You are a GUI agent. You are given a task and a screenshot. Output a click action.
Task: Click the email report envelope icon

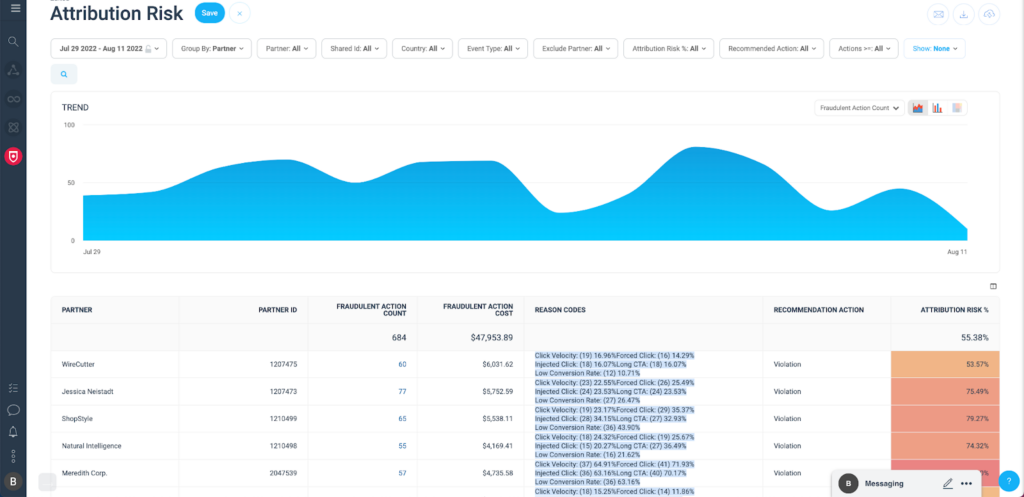[937, 14]
